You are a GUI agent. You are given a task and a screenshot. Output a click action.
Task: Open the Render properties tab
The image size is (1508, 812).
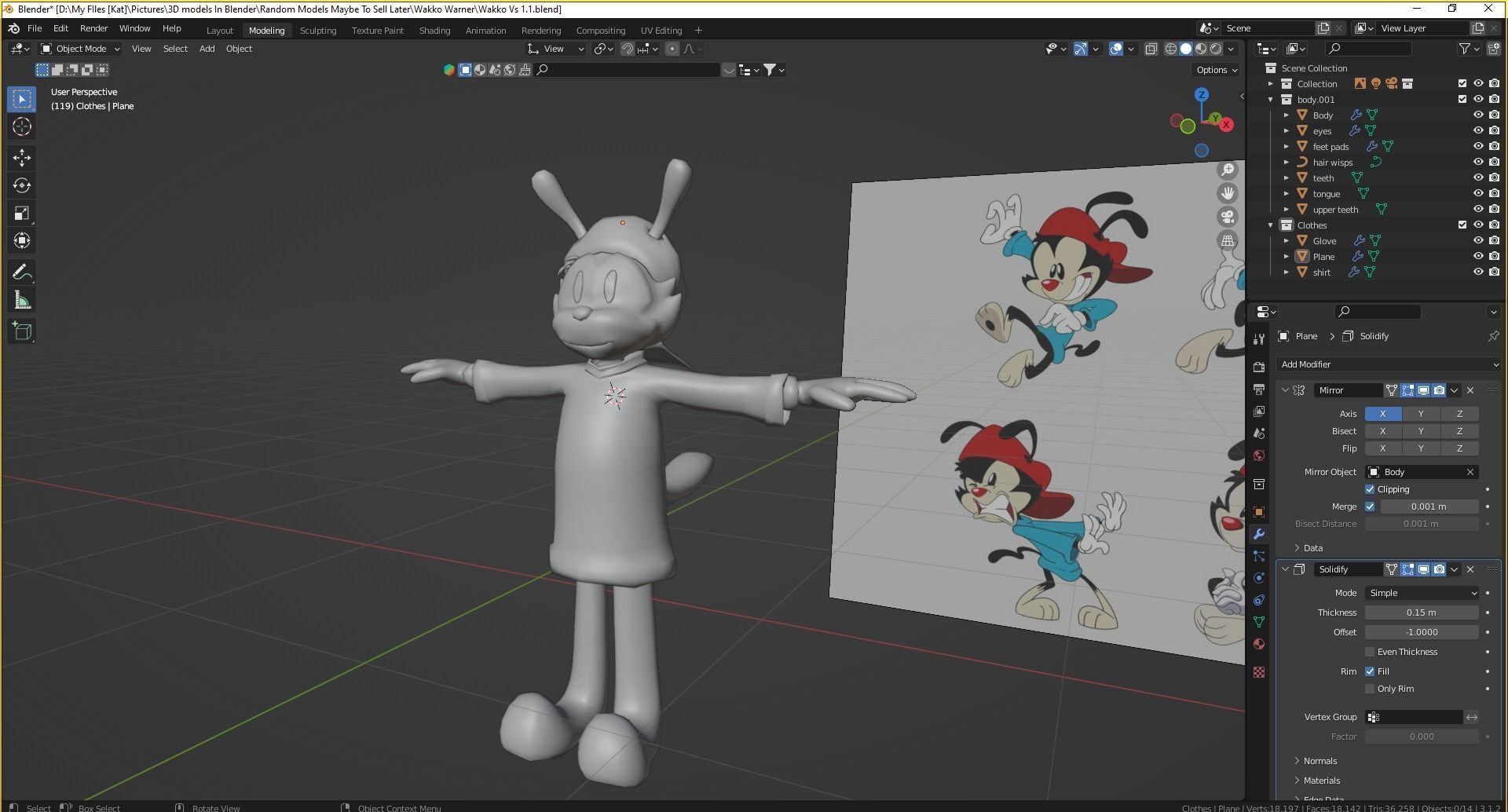point(1259,367)
